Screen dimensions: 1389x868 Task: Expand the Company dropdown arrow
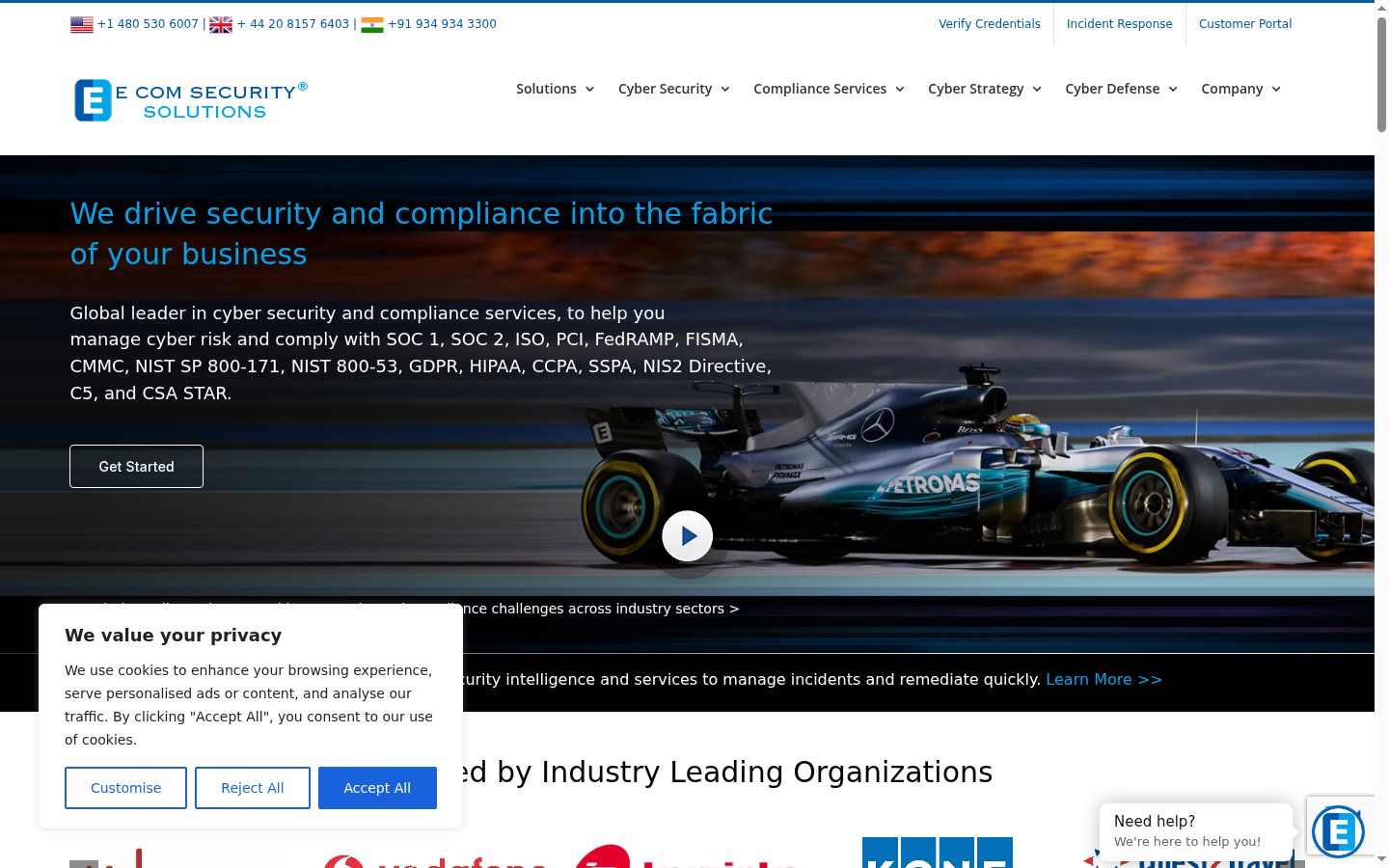[1276, 89]
